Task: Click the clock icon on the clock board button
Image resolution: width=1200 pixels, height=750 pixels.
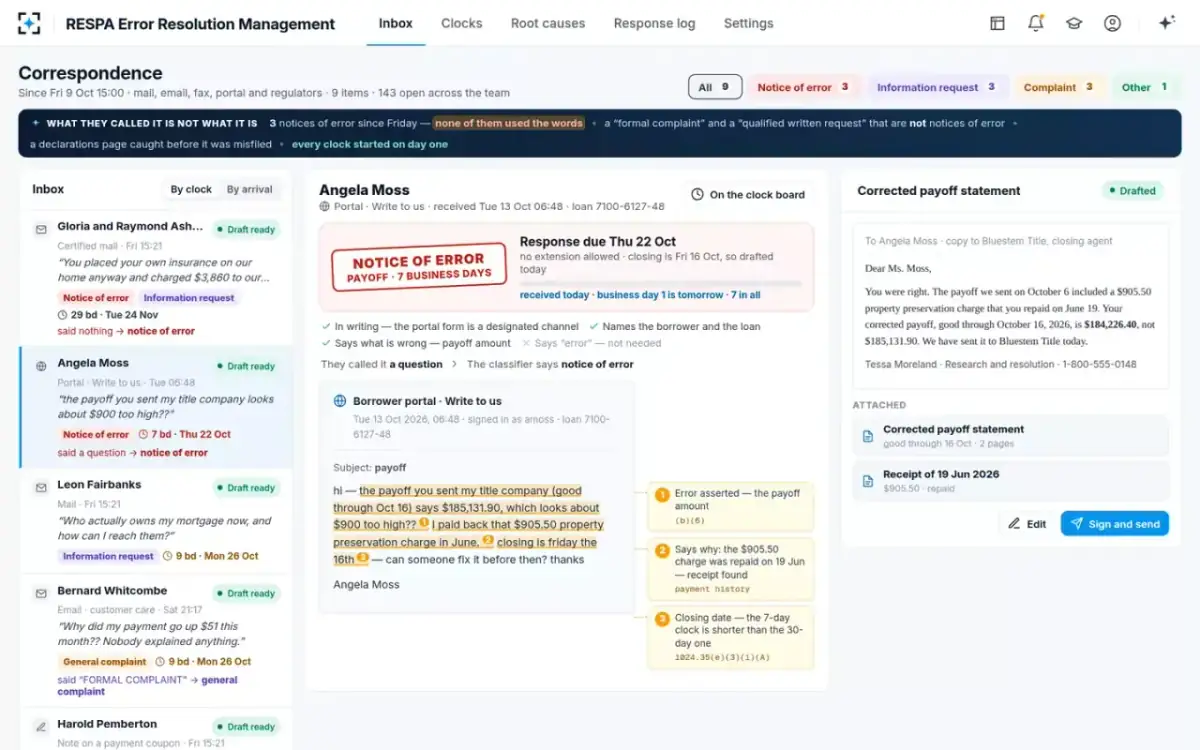Action: tap(697, 195)
